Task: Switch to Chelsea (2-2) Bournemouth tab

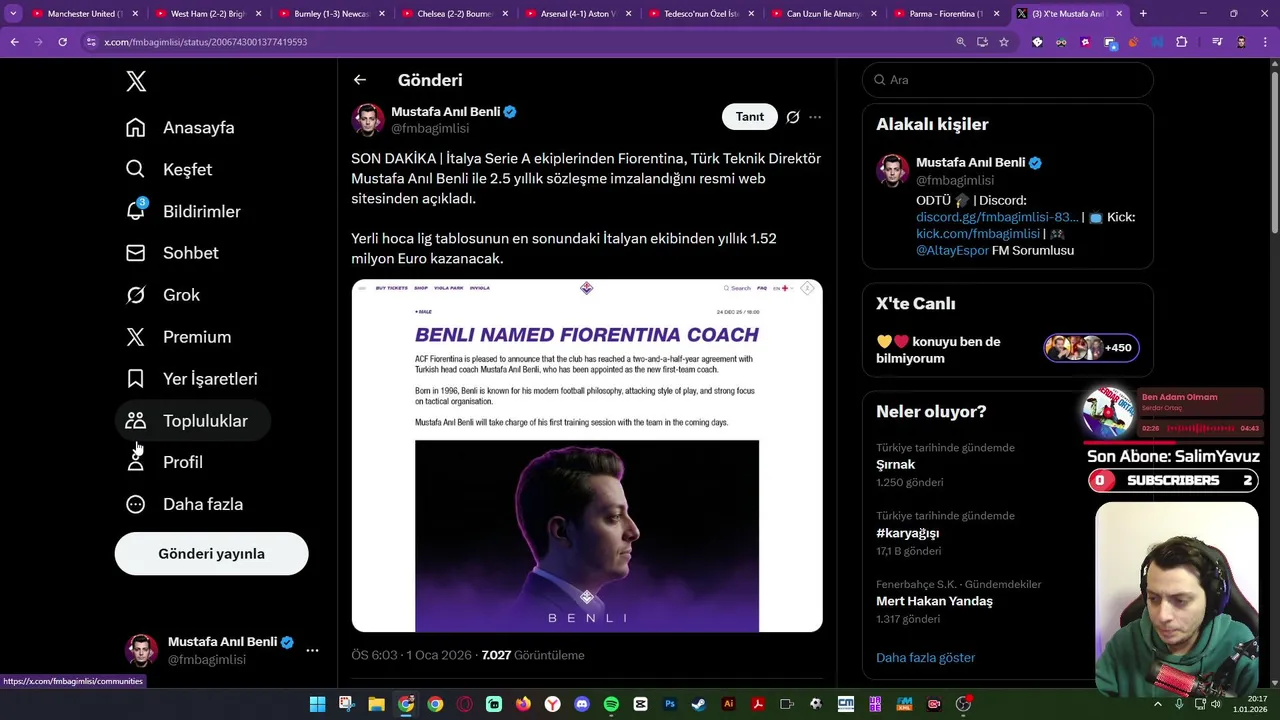Action: point(454,14)
